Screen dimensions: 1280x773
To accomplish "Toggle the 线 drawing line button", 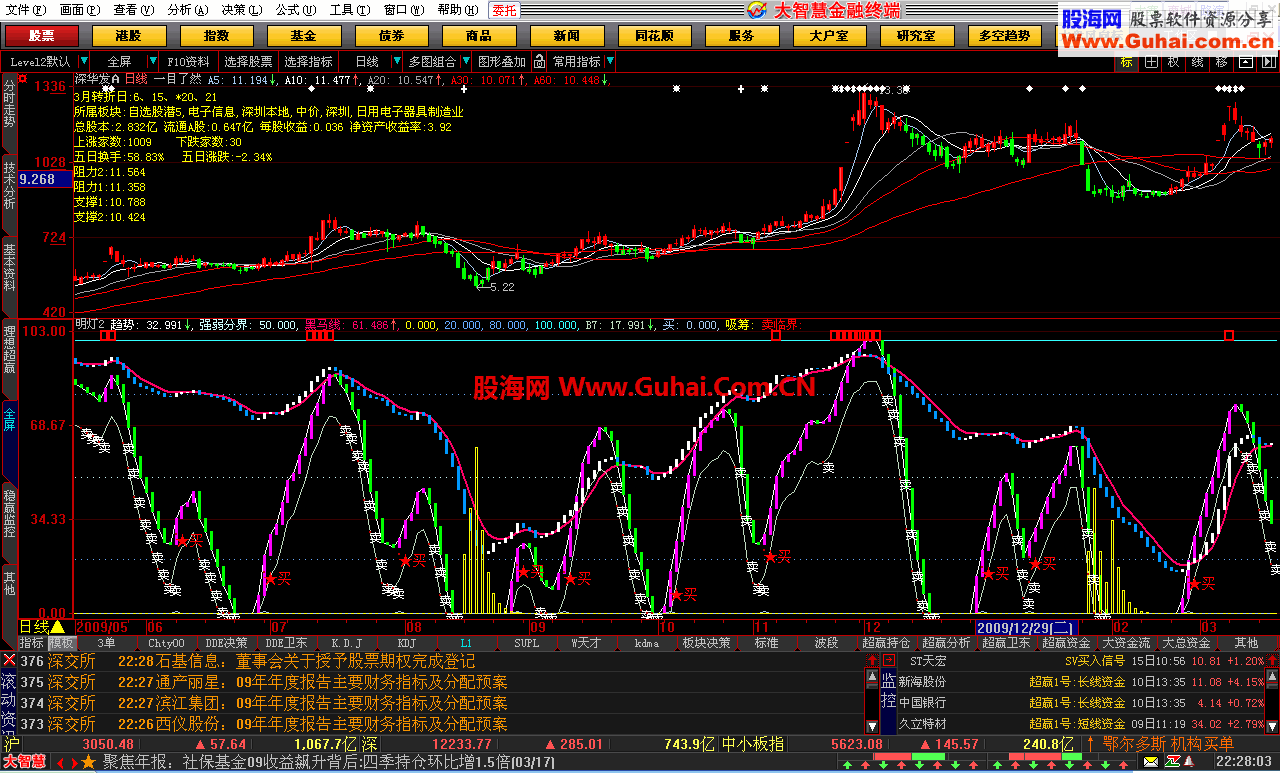I will point(1197,61).
